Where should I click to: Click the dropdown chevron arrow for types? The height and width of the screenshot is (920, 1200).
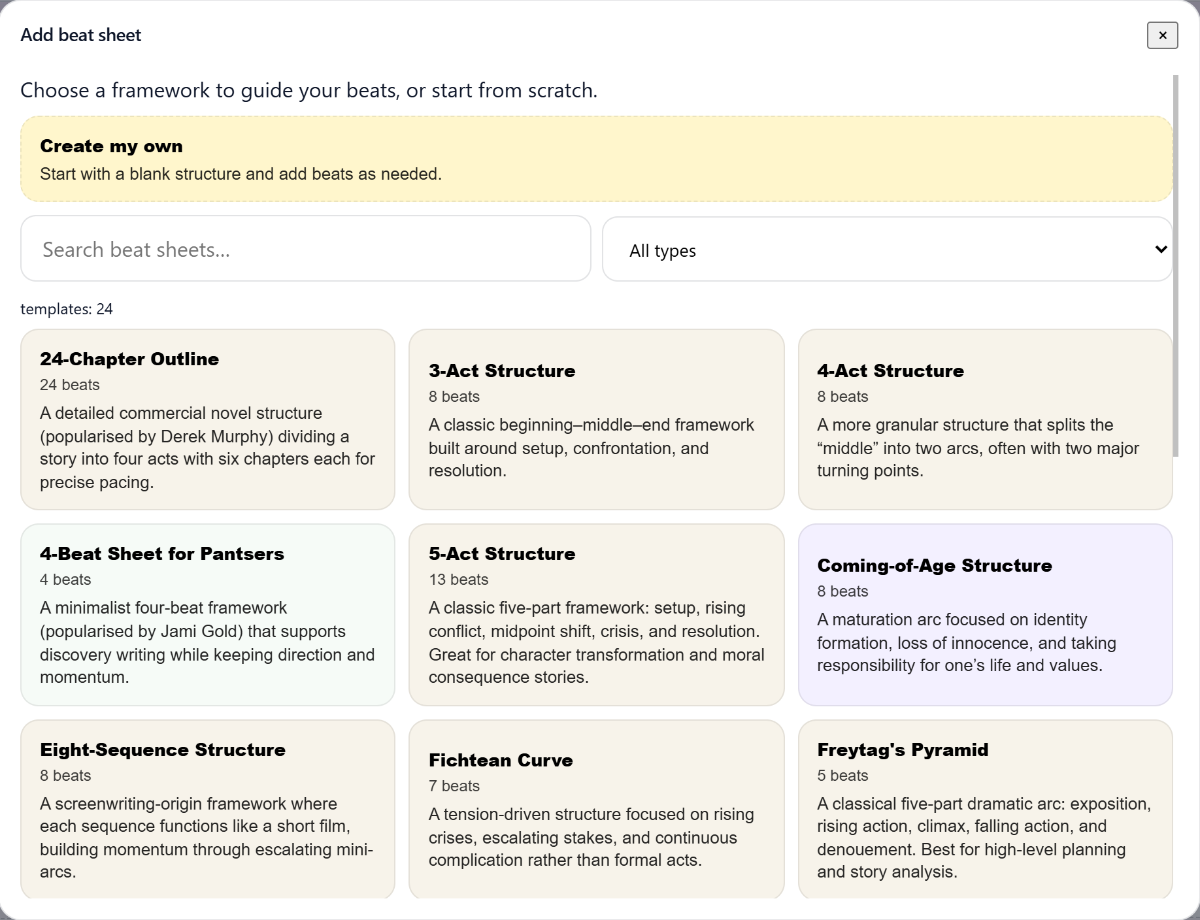pyautogui.click(x=1160, y=249)
